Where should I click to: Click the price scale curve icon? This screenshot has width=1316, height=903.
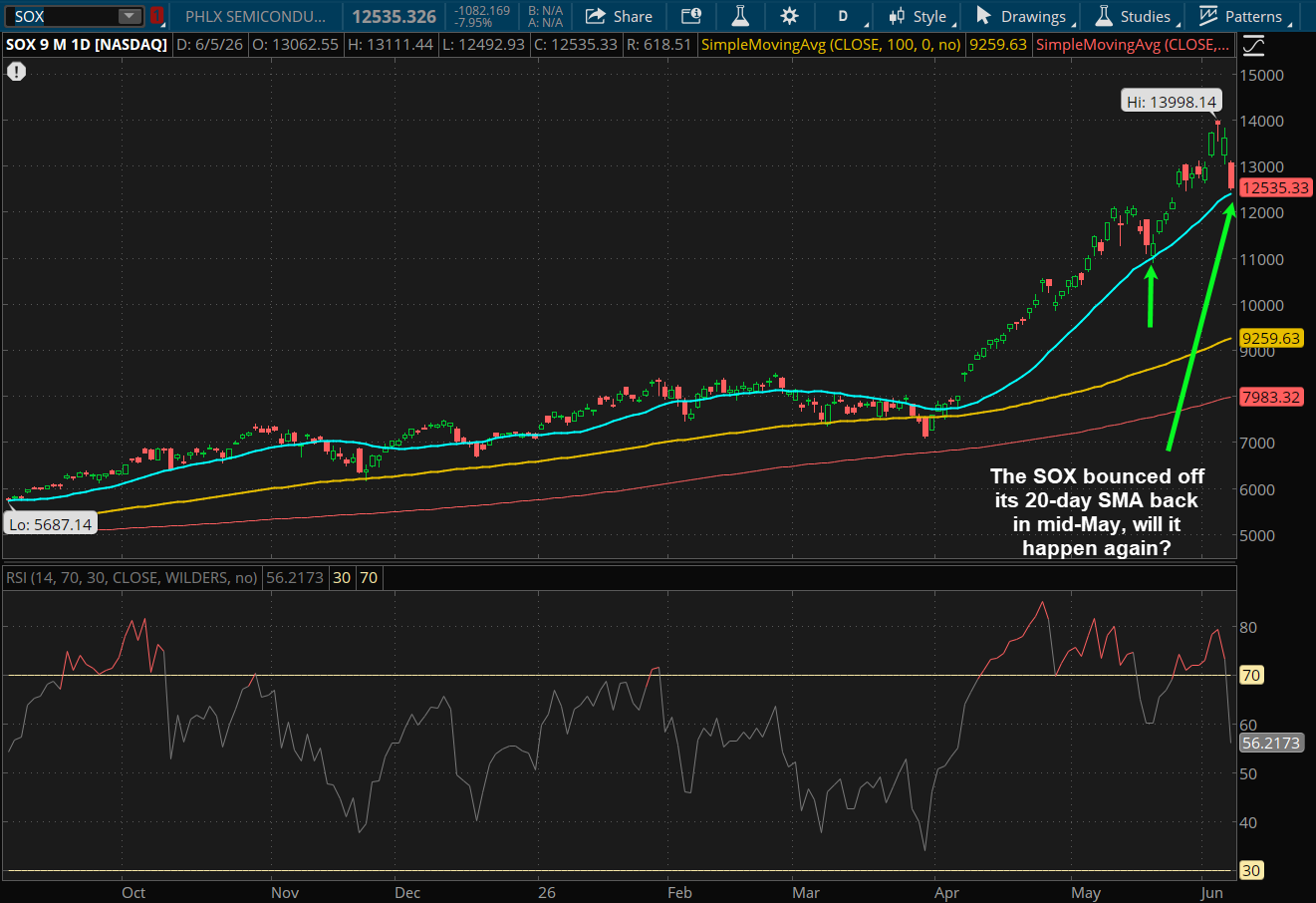1254,45
